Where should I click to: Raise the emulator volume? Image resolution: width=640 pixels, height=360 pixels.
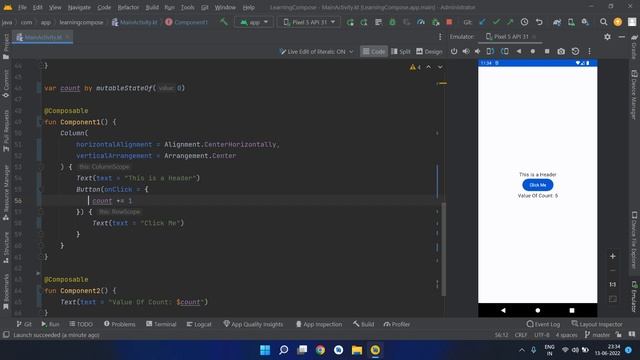coord(466,51)
